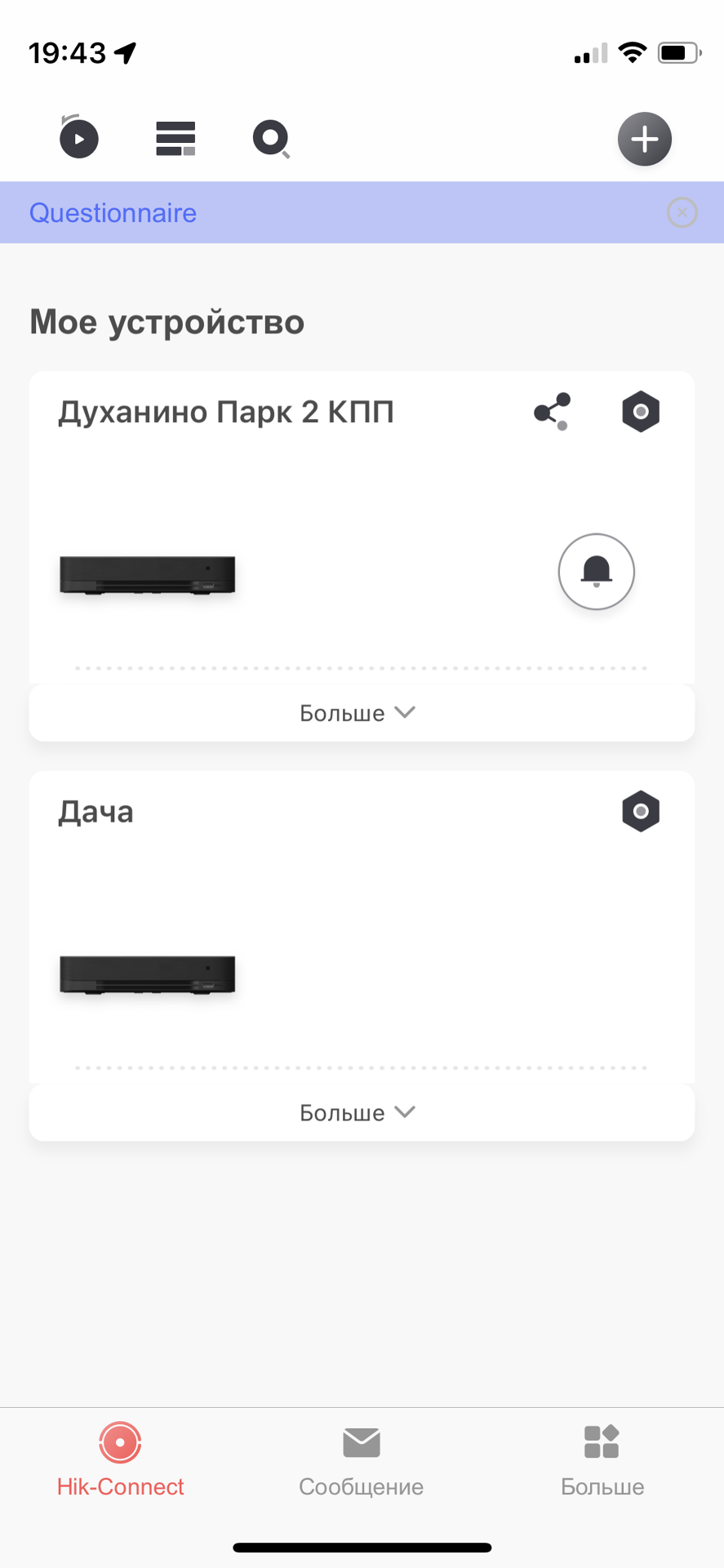Open the Больше tab in bottom bar
724x1568 pixels.
point(602,1459)
